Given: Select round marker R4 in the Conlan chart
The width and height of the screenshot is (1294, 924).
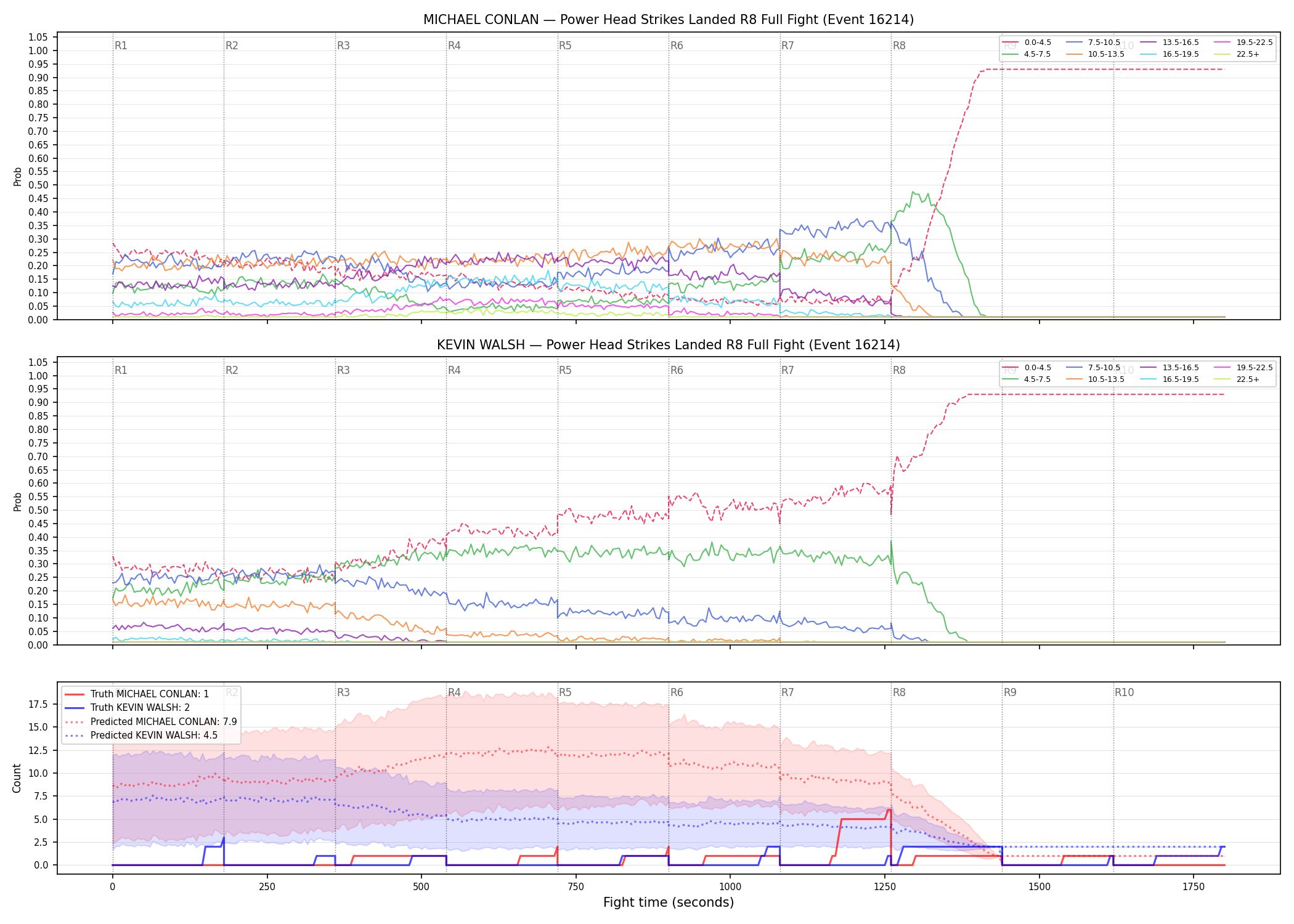Looking at the screenshot, I should (454, 46).
